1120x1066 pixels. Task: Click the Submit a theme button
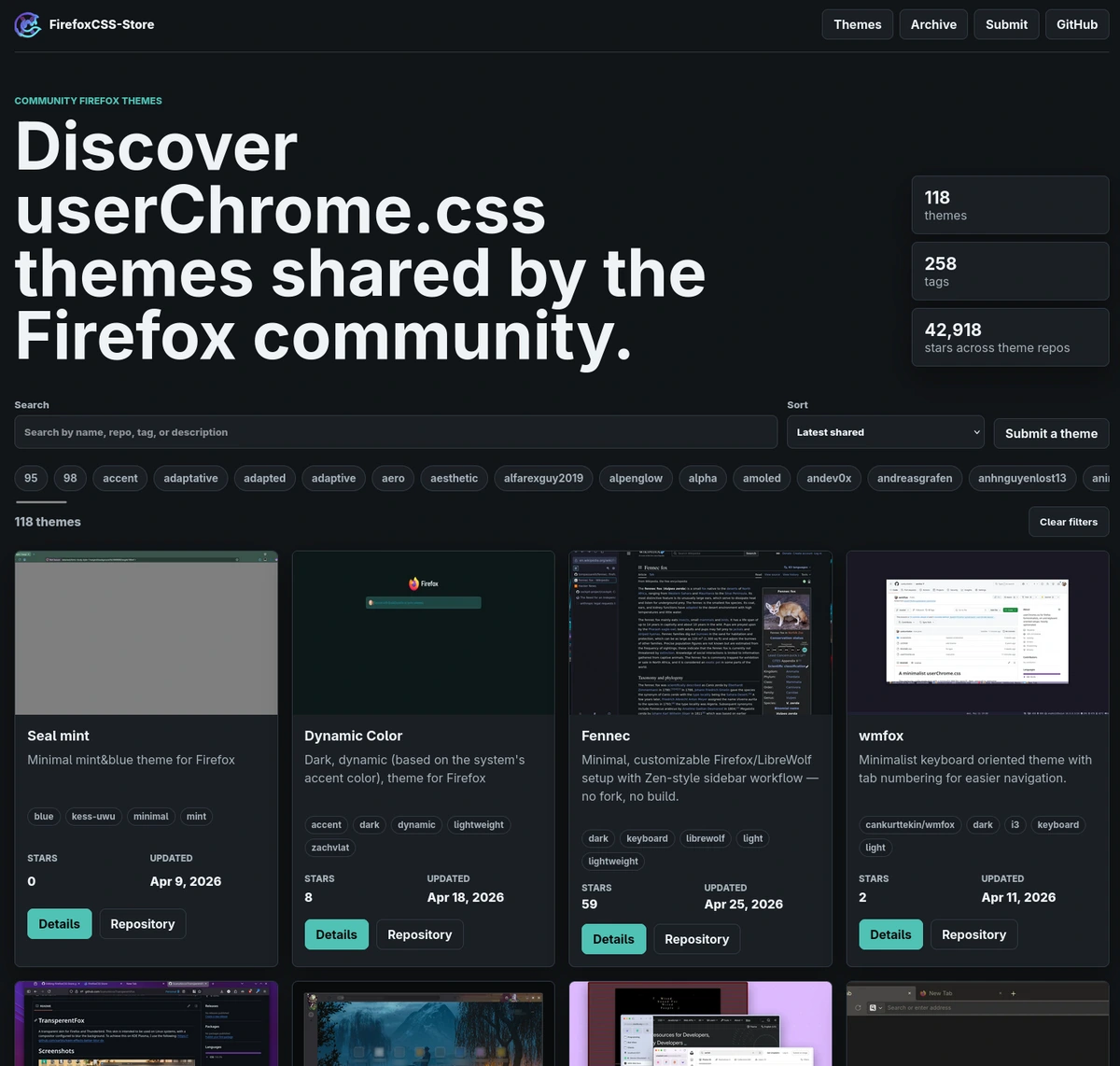1051,433
